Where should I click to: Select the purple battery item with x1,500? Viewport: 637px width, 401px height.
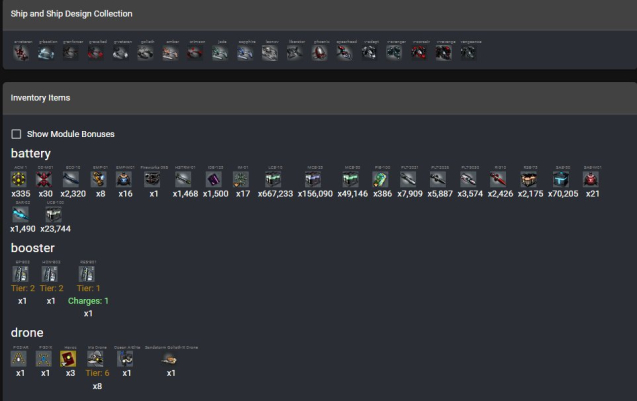pos(214,180)
